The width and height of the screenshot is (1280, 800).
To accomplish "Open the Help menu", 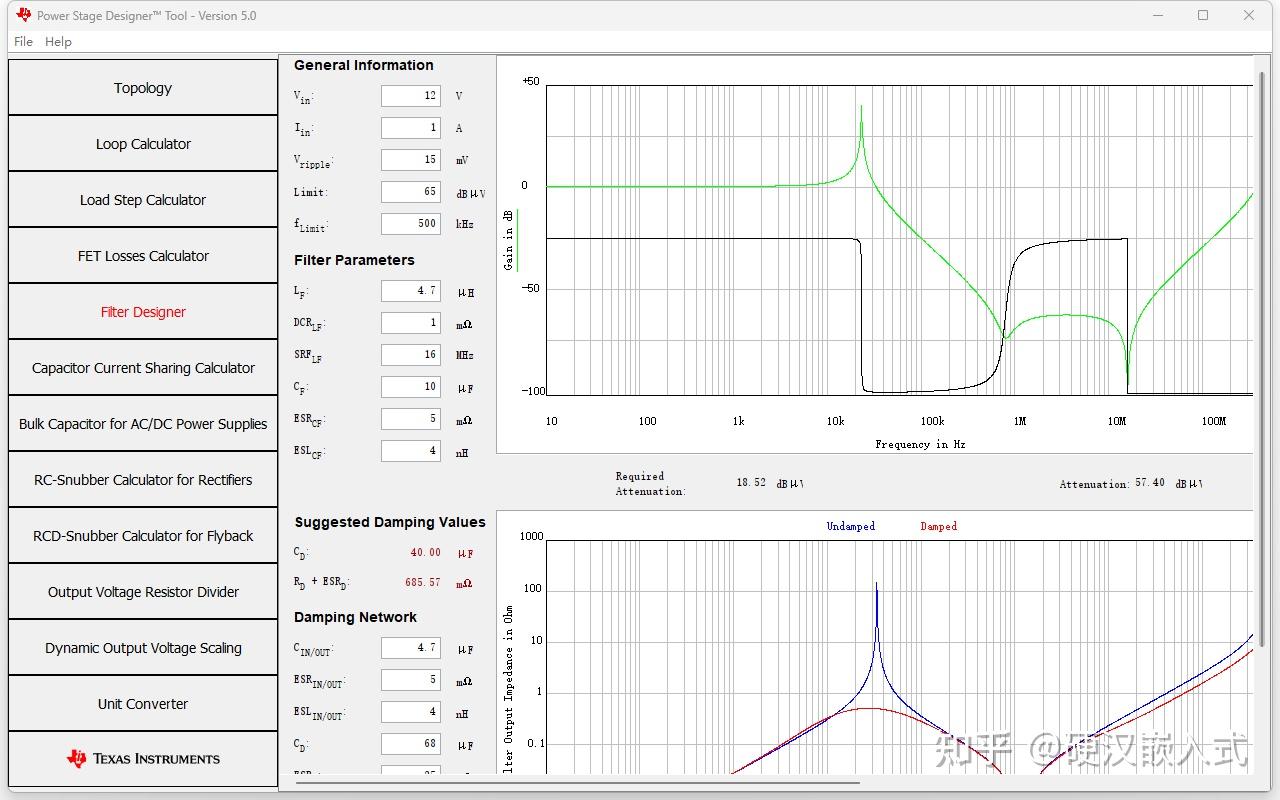I will point(58,42).
